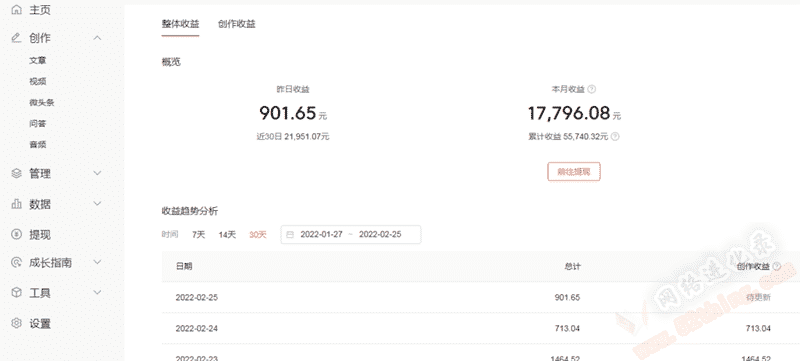Collapse the 创作 menu chevron
800x361 pixels.
[x=97, y=38]
